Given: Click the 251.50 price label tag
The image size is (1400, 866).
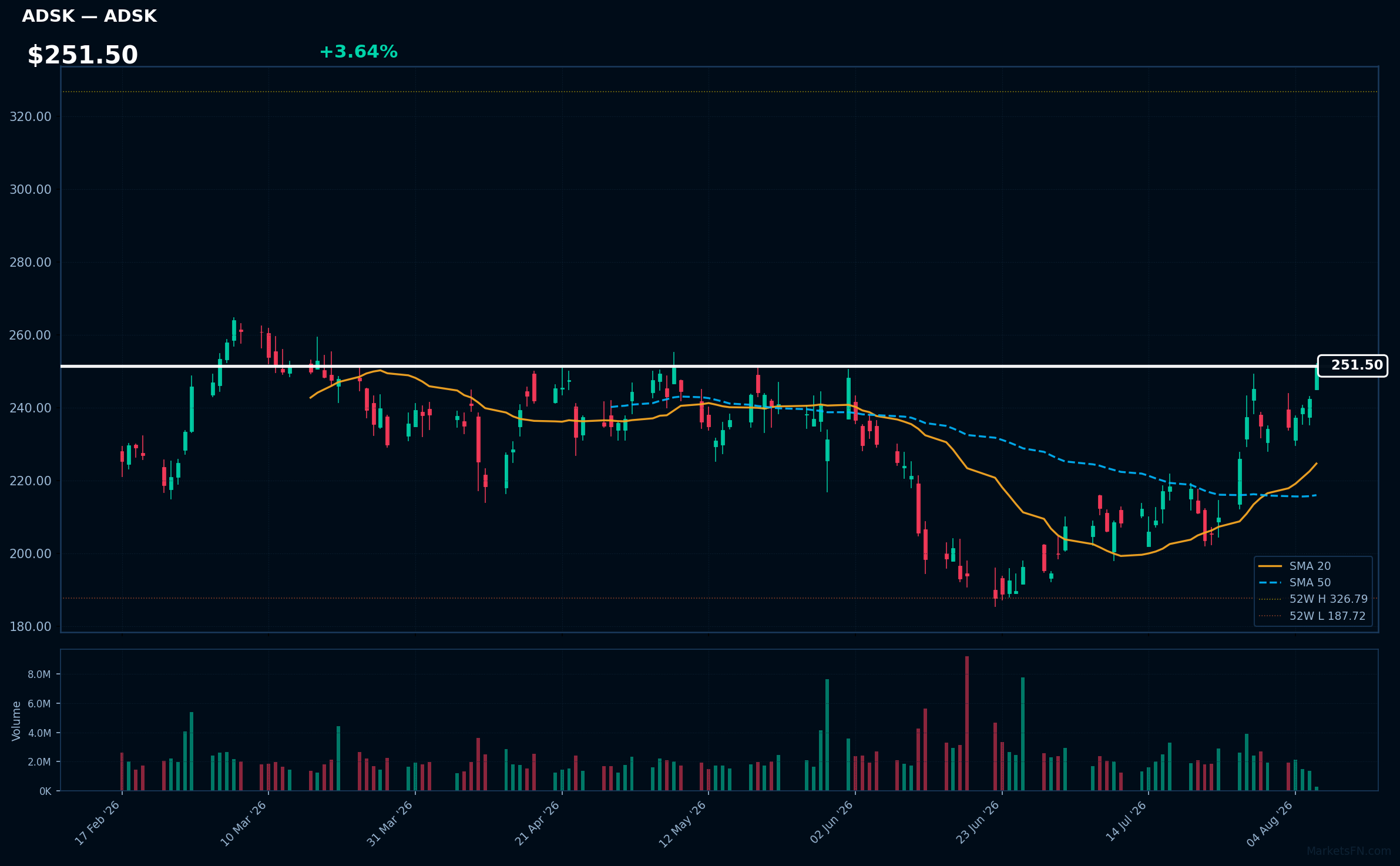Looking at the screenshot, I should pyautogui.click(x=1352, y=365).
